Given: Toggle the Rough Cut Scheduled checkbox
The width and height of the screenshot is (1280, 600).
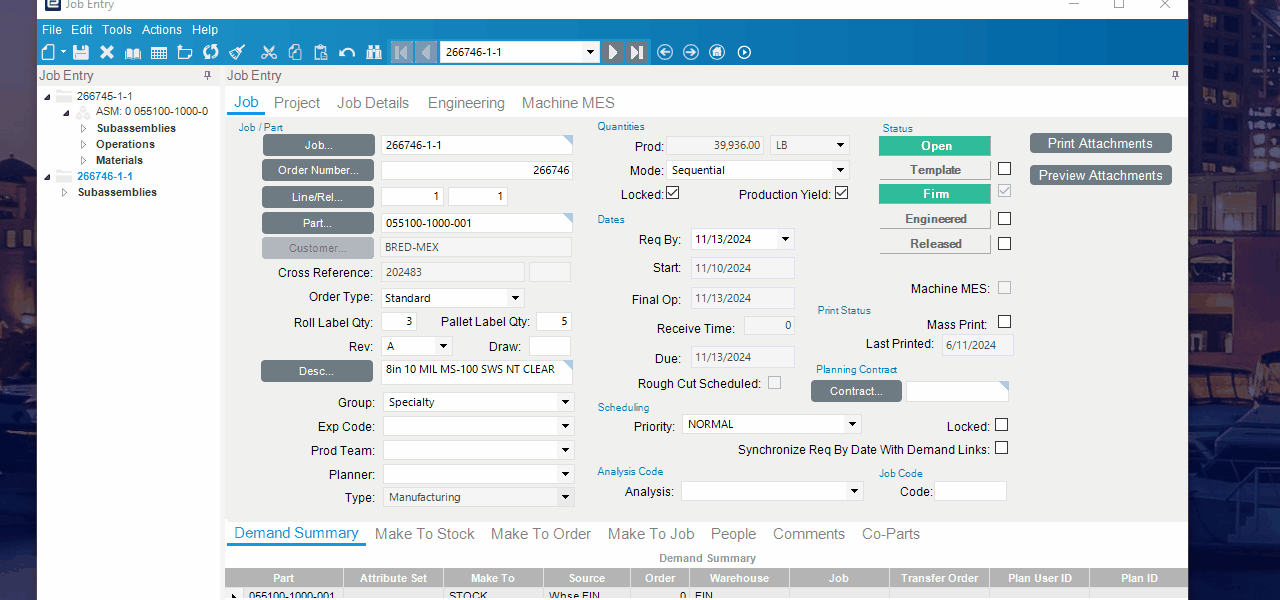Looking at the screenshot, I should coord(774,382).
